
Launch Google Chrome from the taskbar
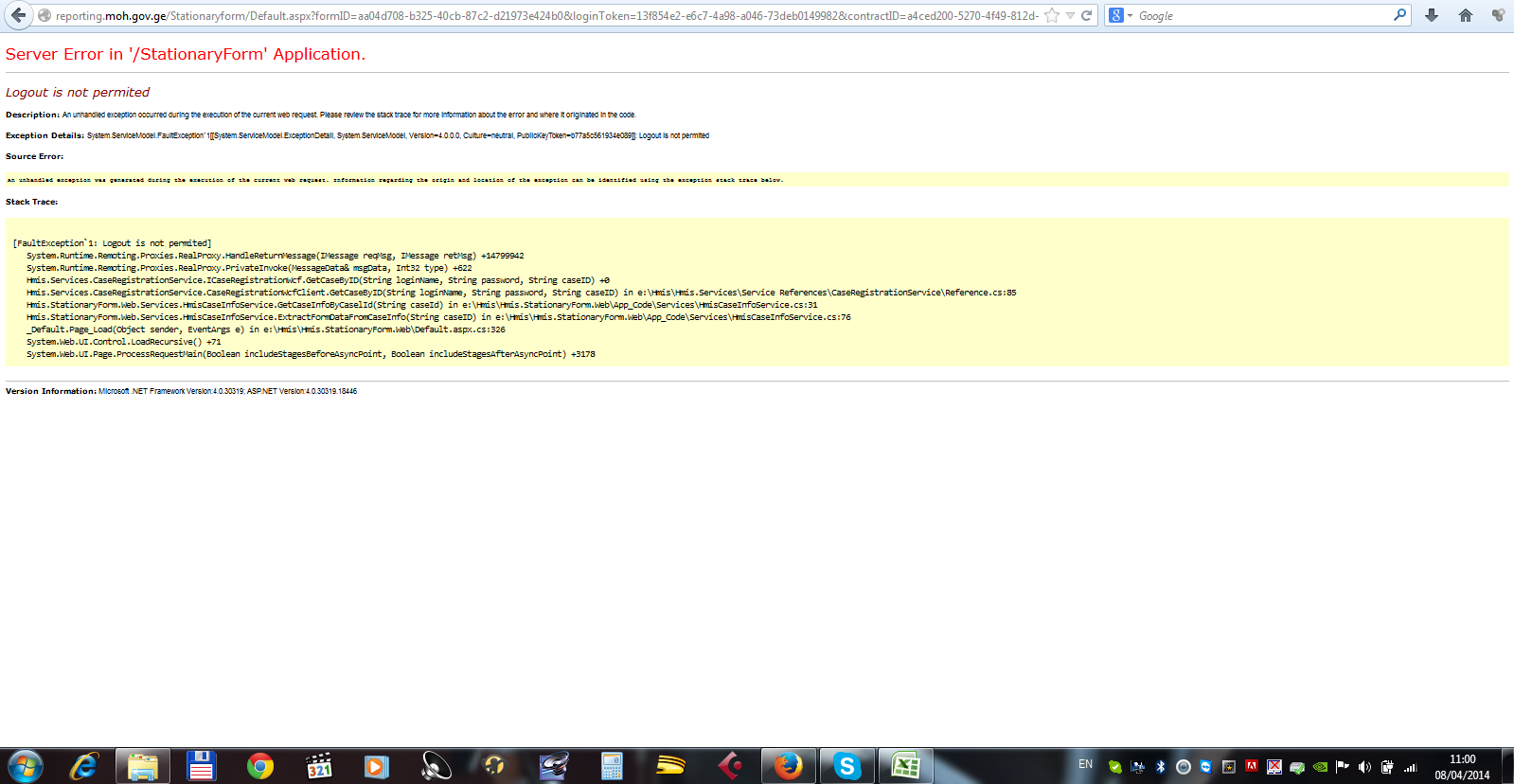pyautogui.click(x=260, y=766)
